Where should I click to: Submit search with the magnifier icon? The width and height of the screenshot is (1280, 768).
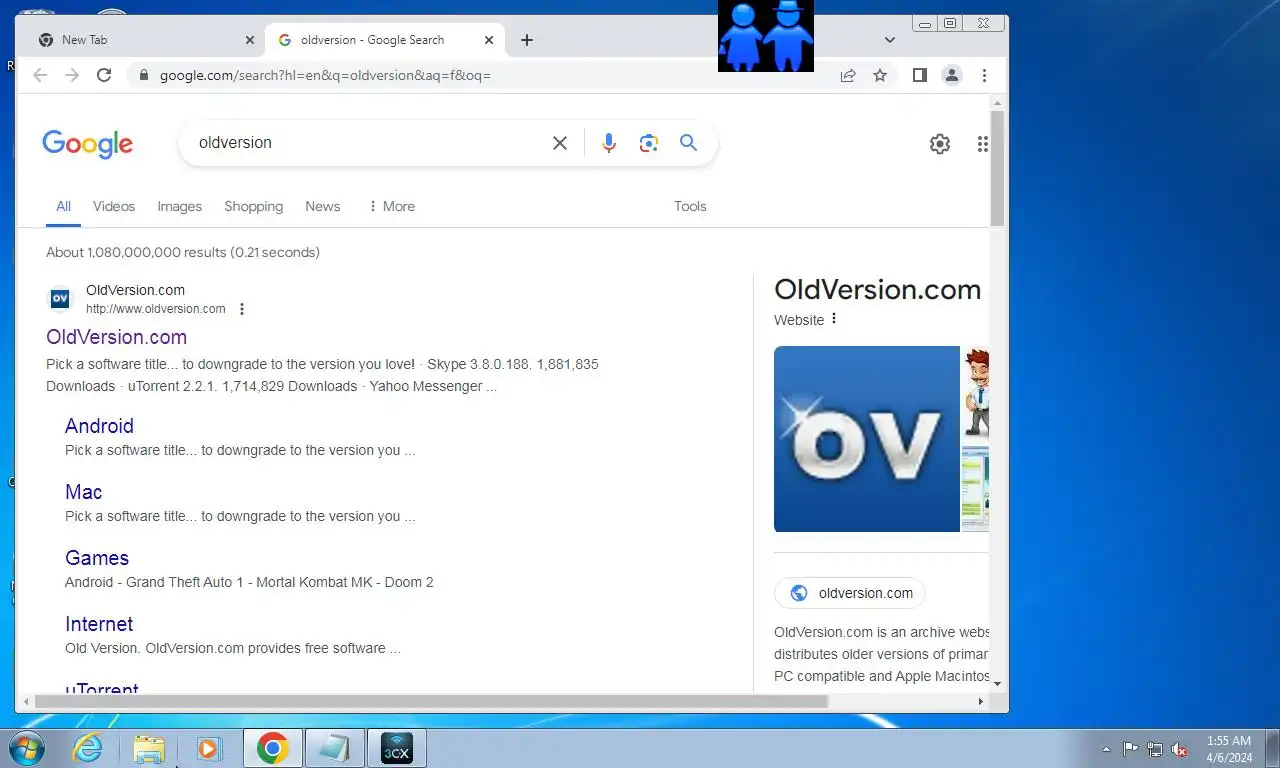(x=689, y=143)
